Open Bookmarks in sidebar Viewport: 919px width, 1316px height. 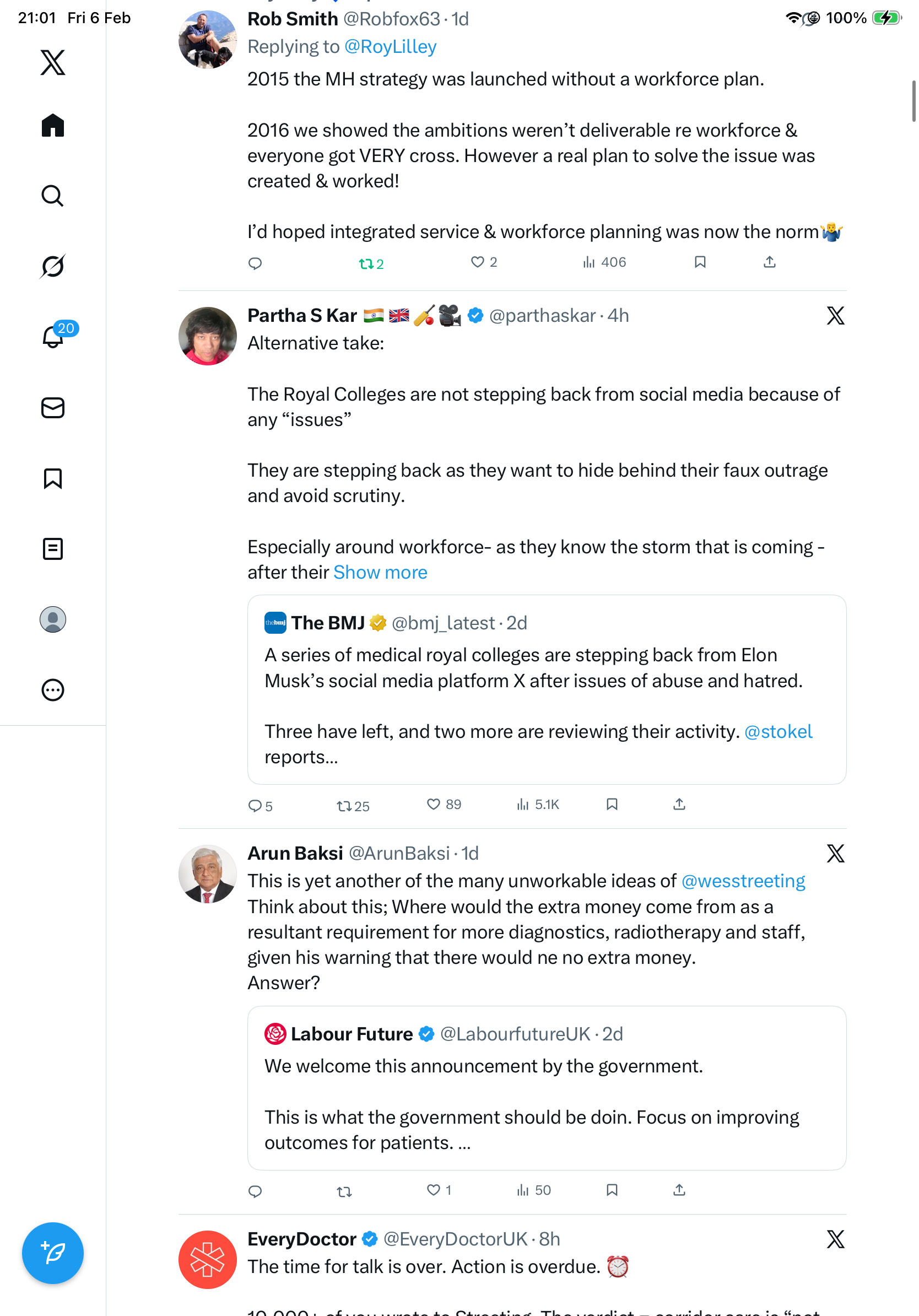click(x=53, y=478)
